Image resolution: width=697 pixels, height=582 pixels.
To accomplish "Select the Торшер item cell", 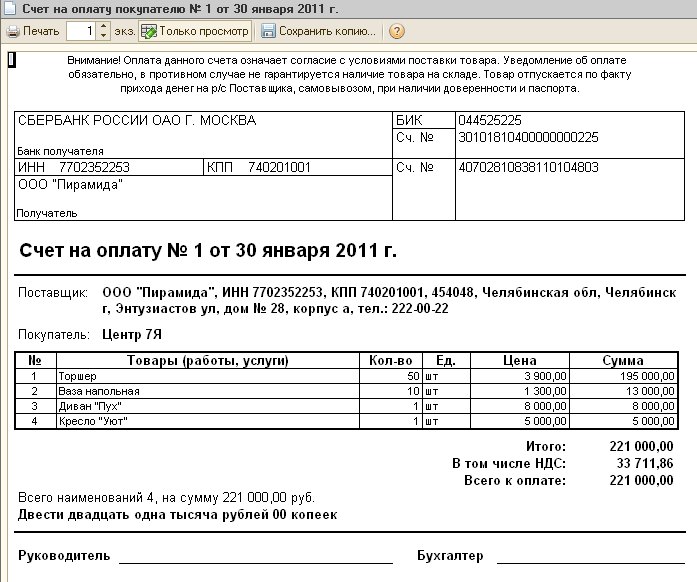I will (208, 376).
